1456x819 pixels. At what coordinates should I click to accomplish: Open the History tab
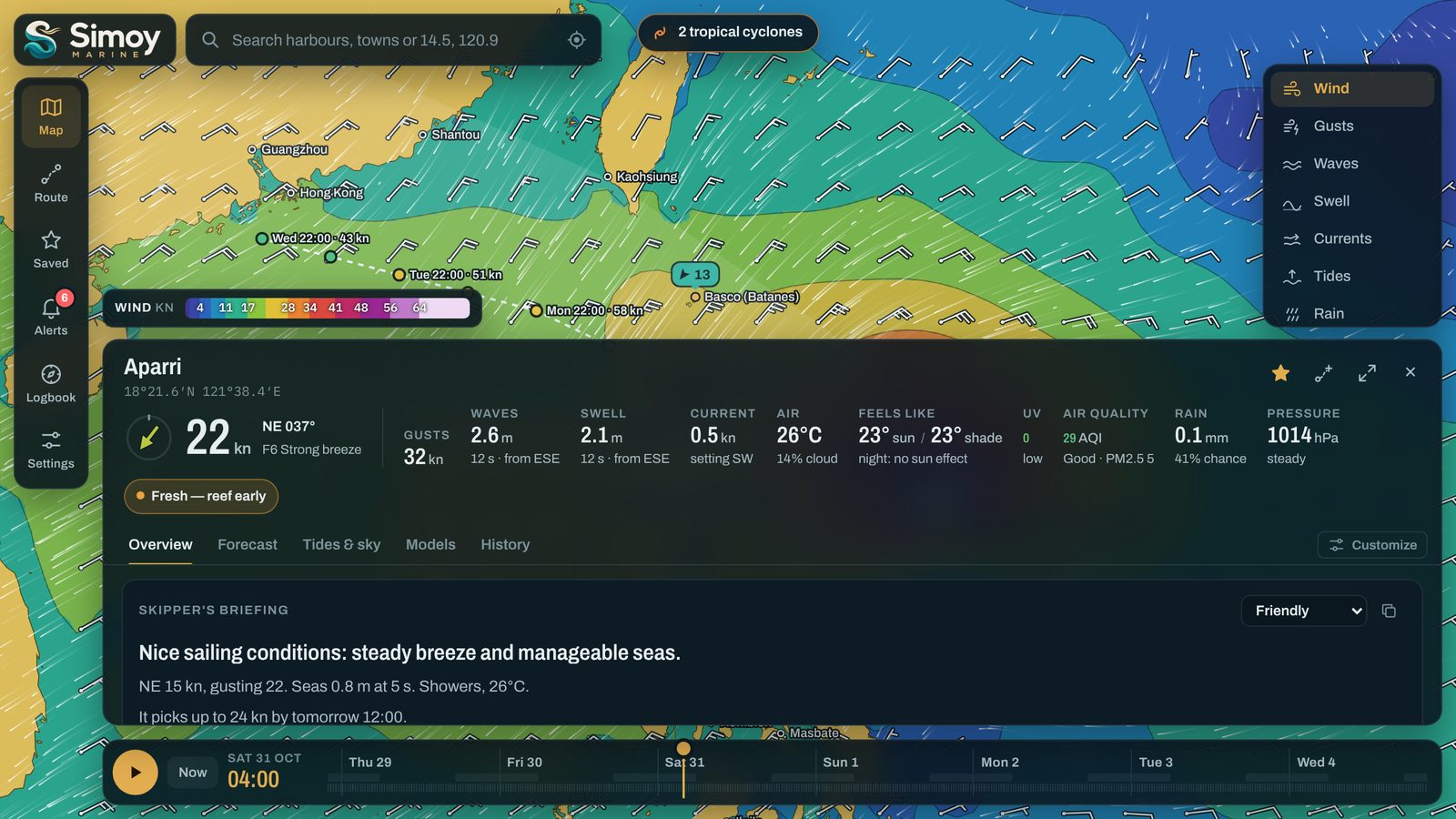(505, 544)
